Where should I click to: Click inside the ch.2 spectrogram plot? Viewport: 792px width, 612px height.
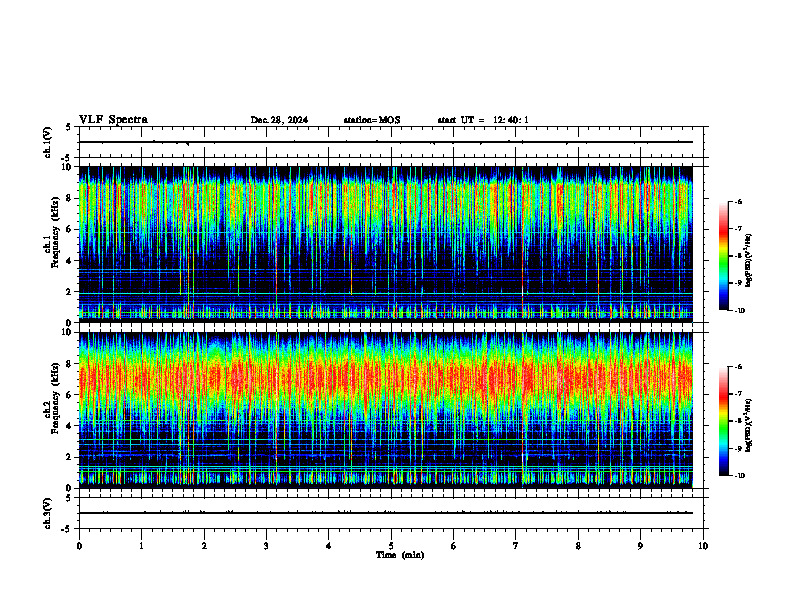pyautogui.click(x=386, y=410)
